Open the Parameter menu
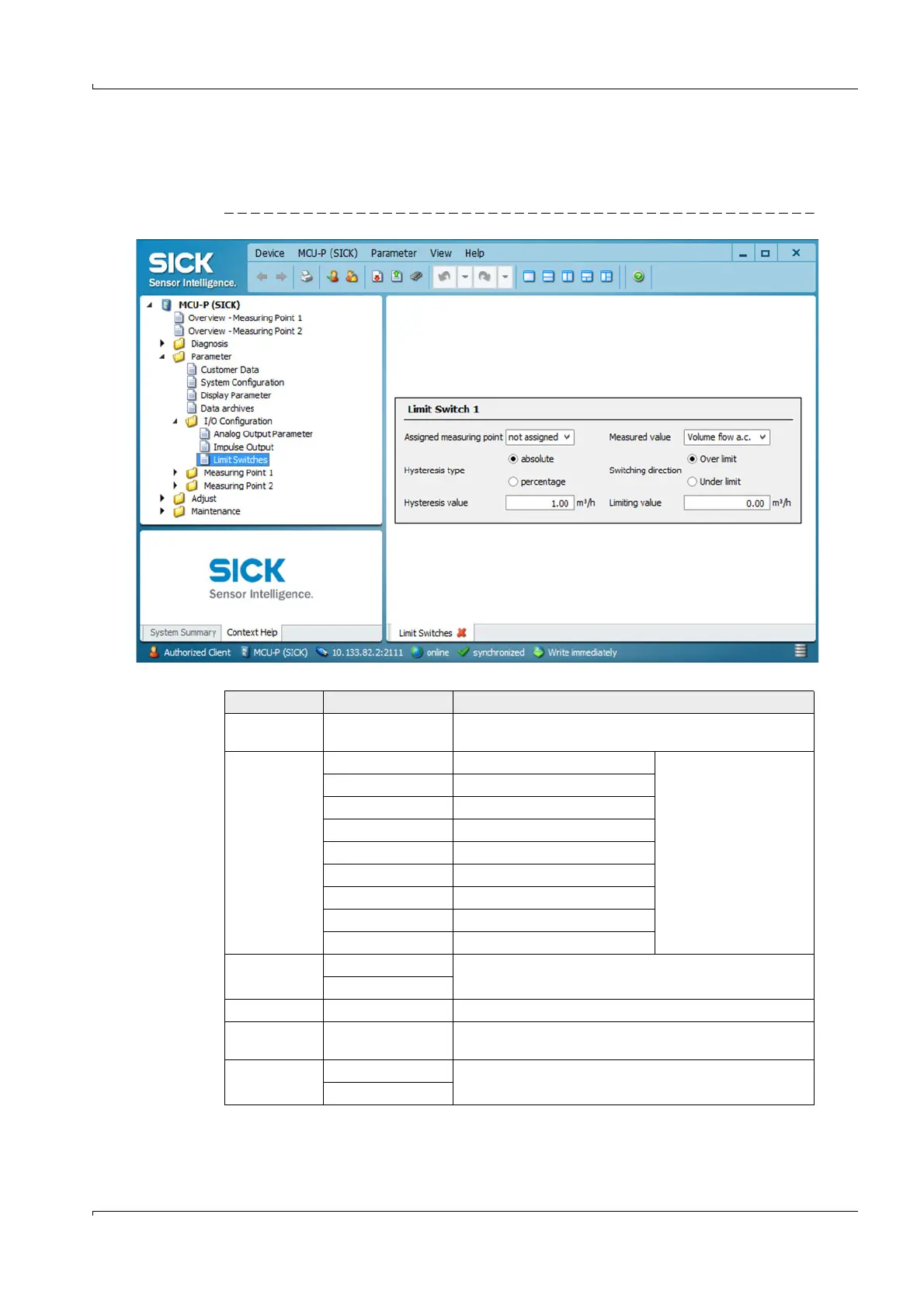The image size is (924, 1308). [x=394, y=253]
